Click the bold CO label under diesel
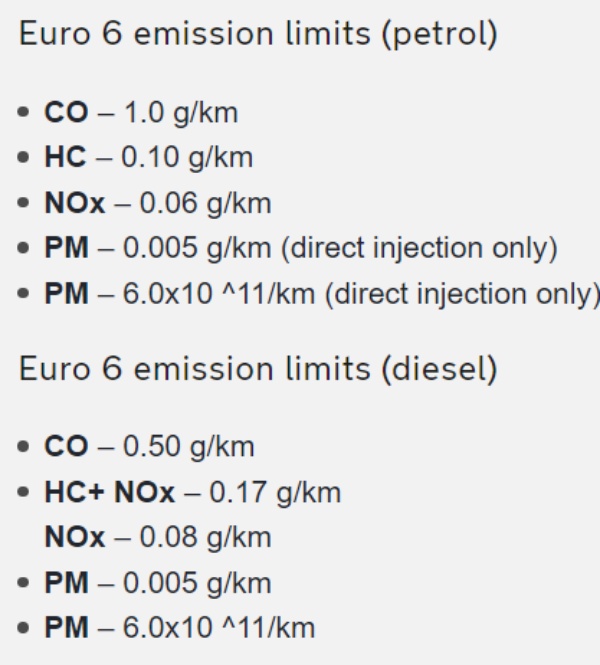This screenshot has height=665, width=600. pos(66,447)
